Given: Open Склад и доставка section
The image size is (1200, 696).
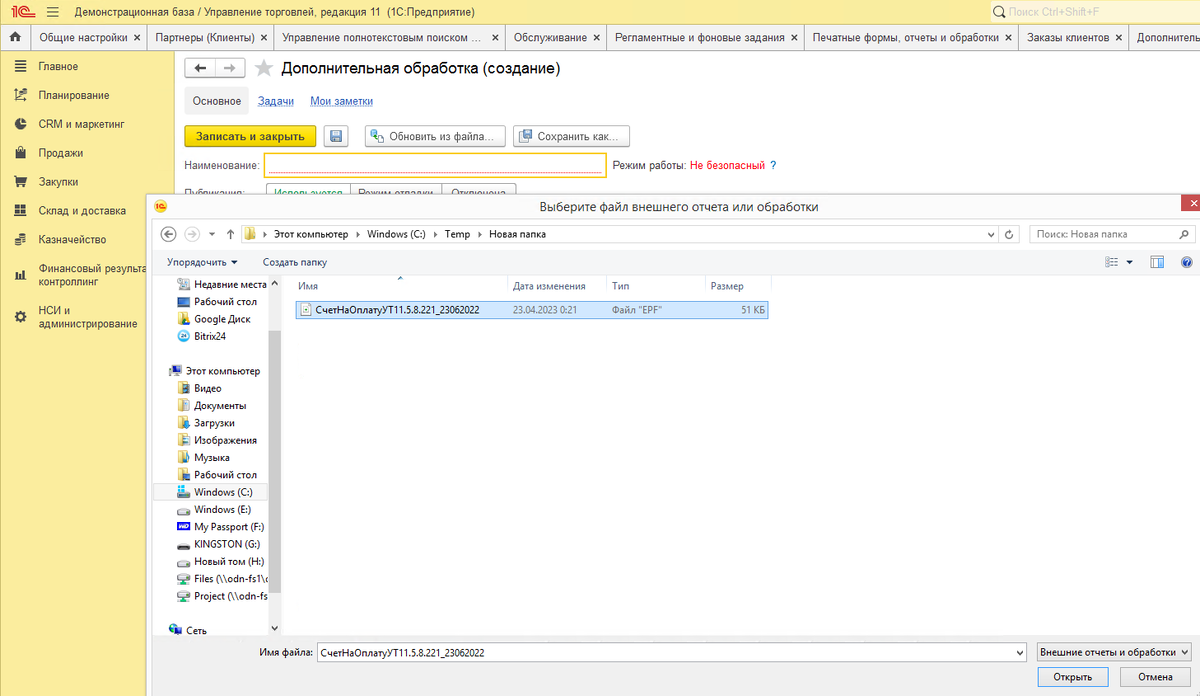Looking at the screenshot, I should point(82,211).
